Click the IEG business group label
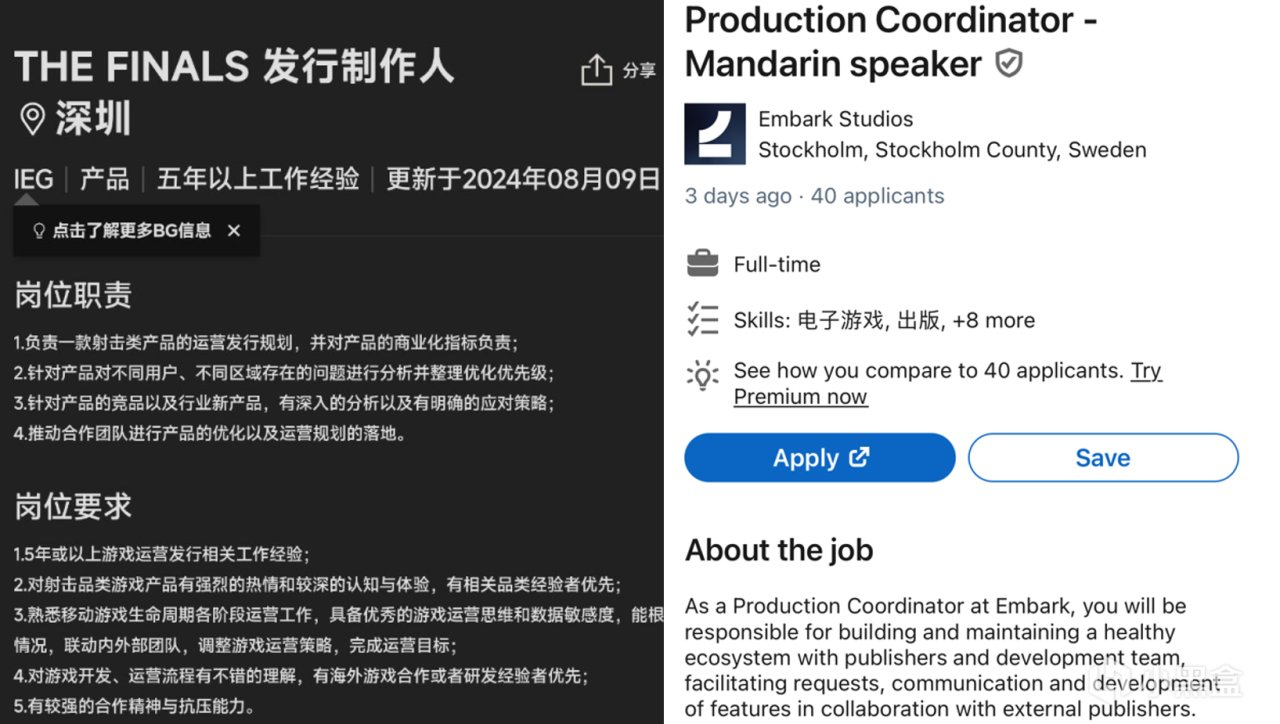The height and width of the screenshot is (724, 1280). (x=33, y=179)
